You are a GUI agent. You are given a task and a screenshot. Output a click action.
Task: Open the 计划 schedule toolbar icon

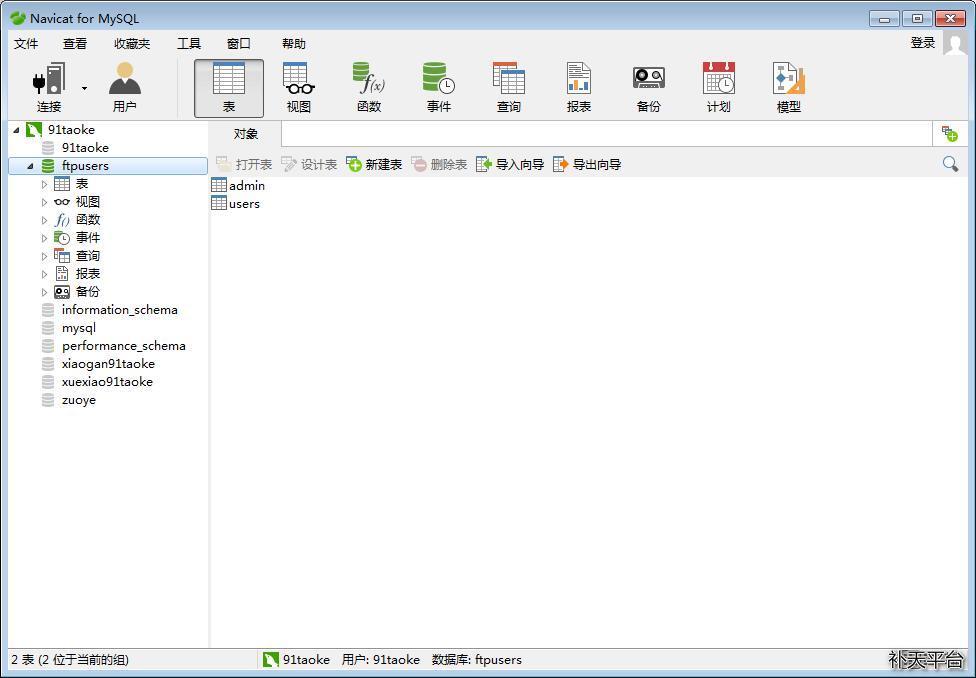click(719, 88)
